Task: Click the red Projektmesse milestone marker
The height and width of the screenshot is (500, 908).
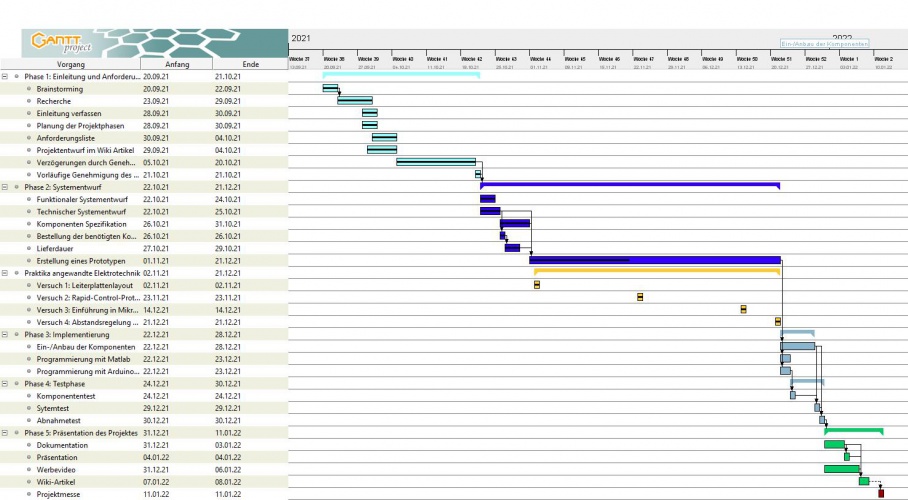Action: click(881, 493)
